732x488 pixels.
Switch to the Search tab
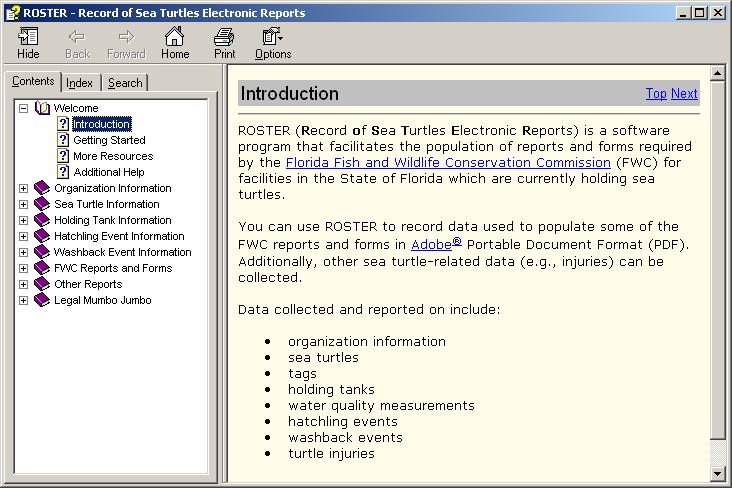point(125,83)
